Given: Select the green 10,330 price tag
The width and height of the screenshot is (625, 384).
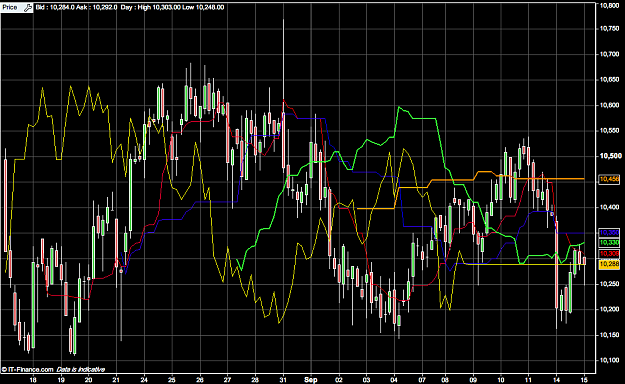Looking at the screenshot, I should click(609, 242).
